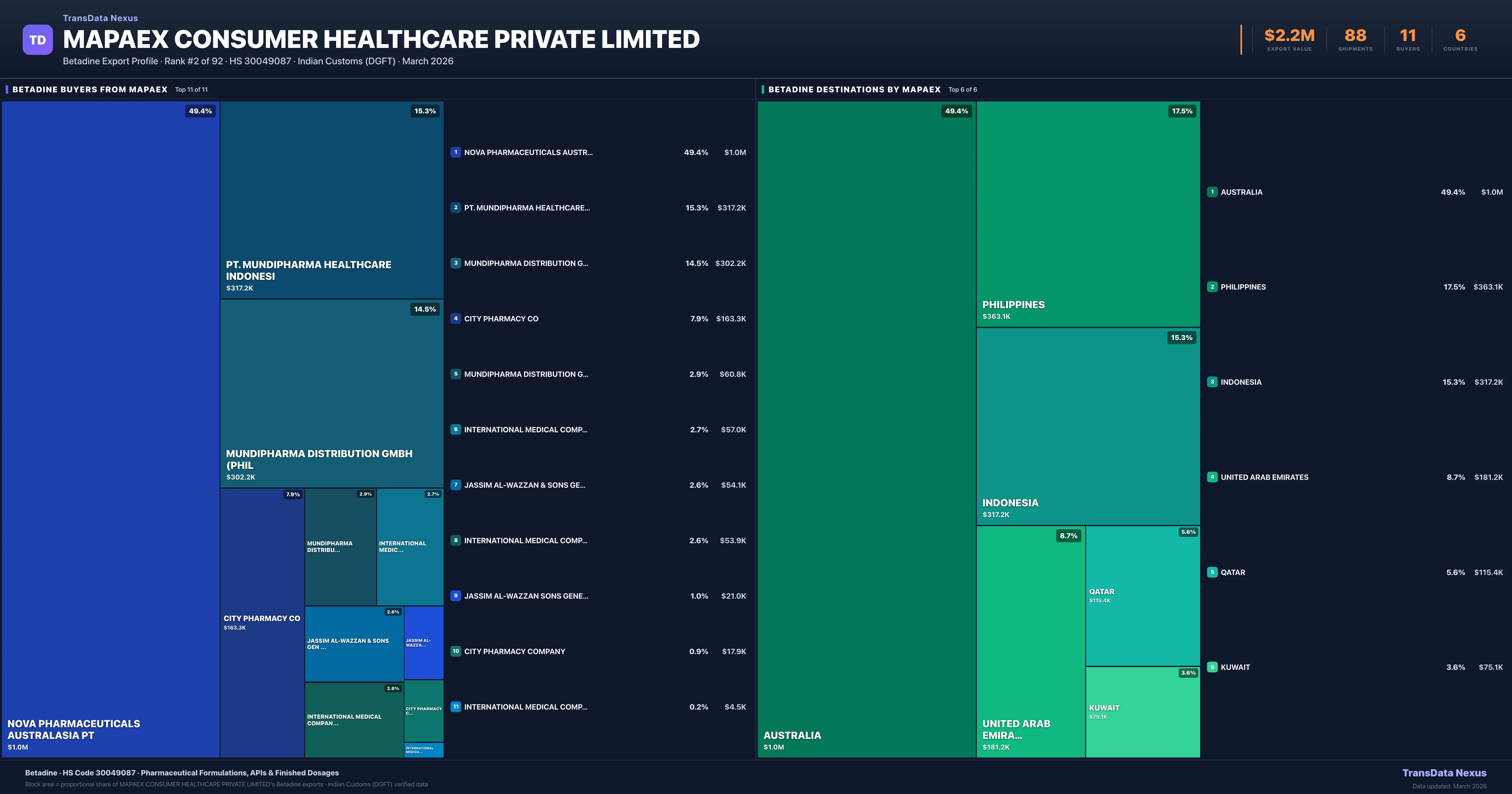Image resolution: width=1512 pixels, height=794 pixels.
Task: Open the TransData Nexus link in the footer
Action: [x=1445, y=773]
